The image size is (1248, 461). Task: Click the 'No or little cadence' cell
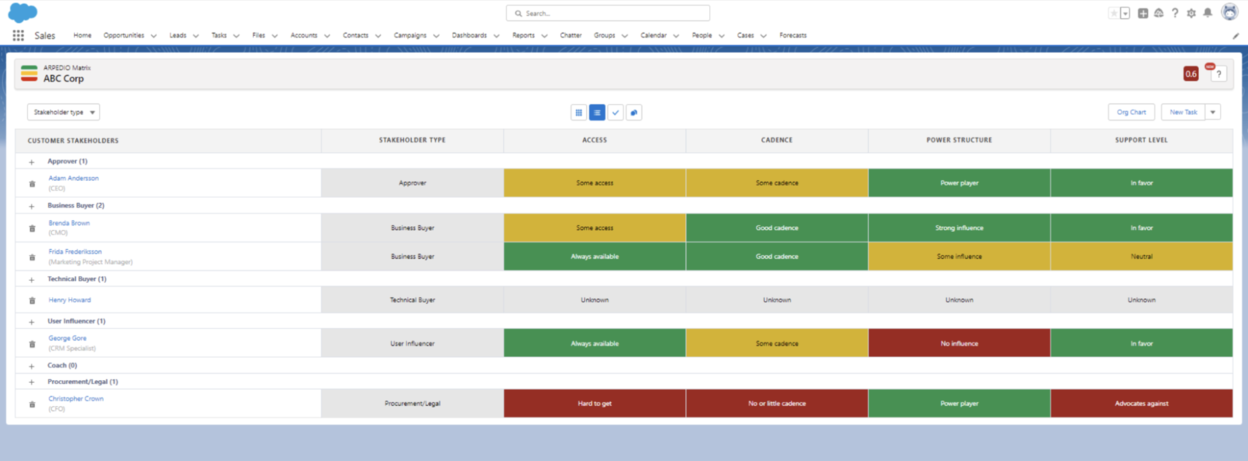click(777, 404)
